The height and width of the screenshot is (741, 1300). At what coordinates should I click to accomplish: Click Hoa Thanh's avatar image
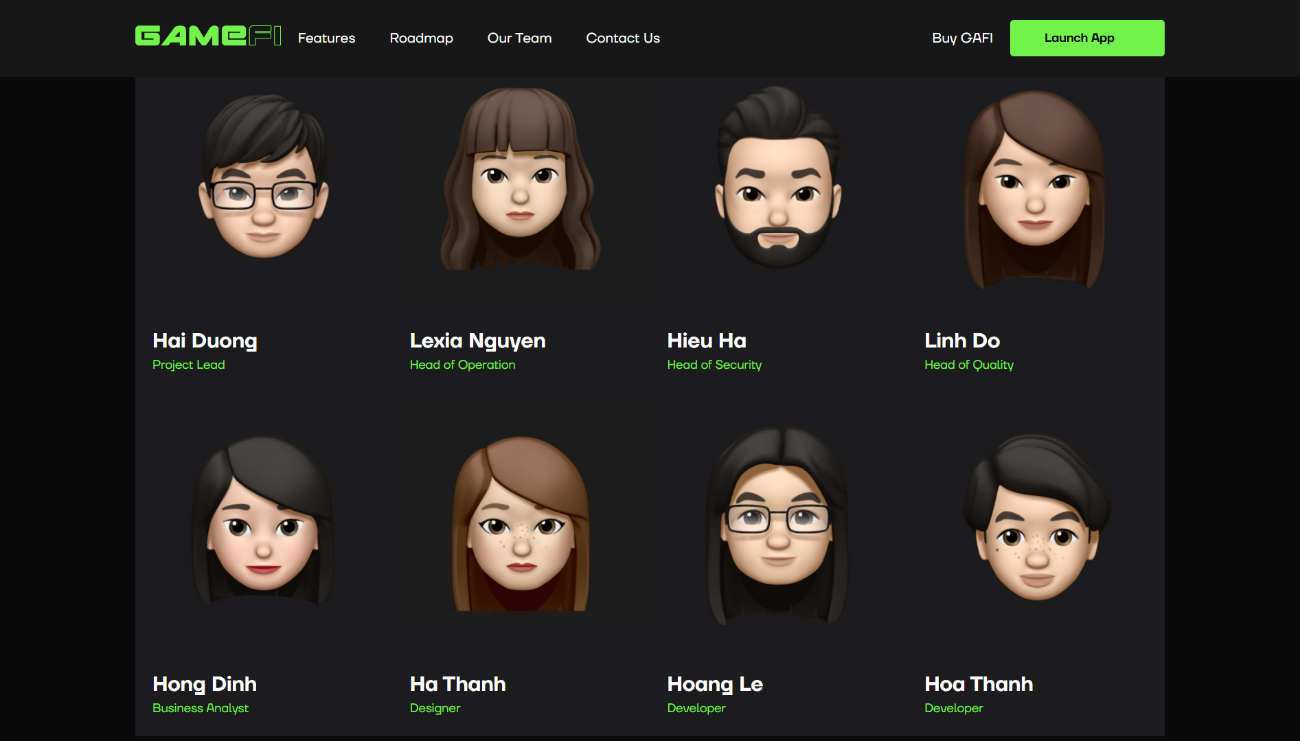(x=1035, y=520)
